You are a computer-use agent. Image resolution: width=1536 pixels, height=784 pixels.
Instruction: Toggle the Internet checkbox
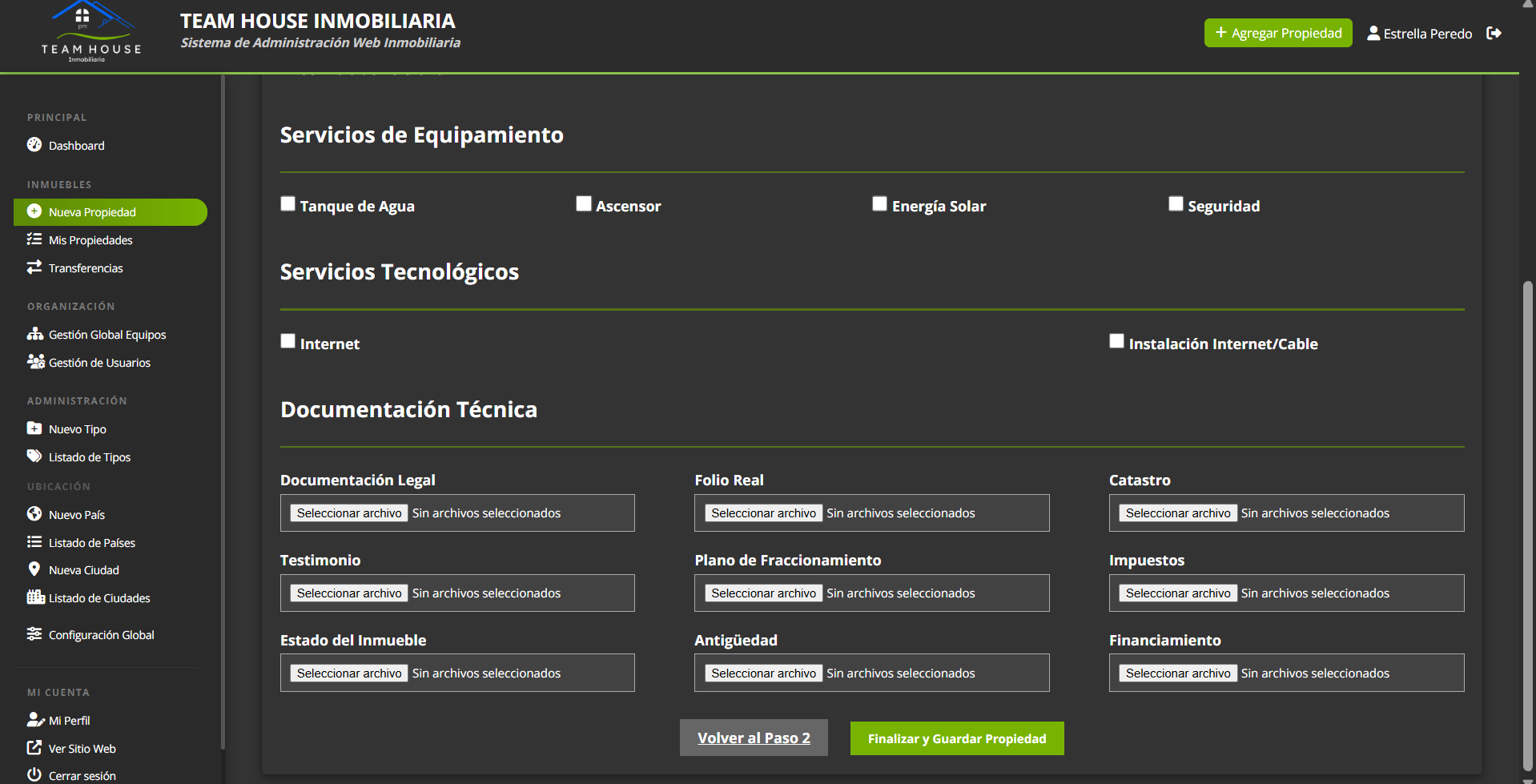coord(288,342)
